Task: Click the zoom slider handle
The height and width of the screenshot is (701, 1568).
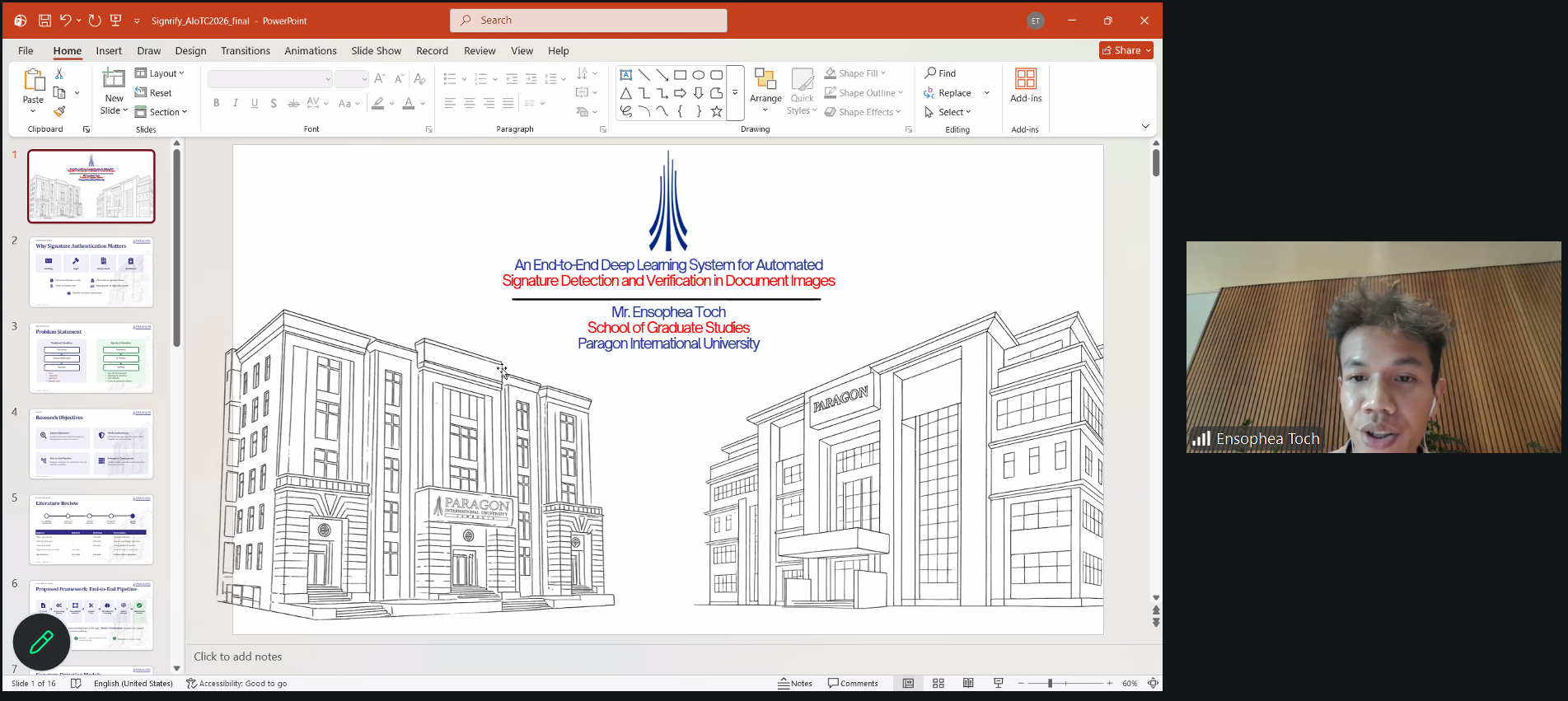Action: point(1051,684)
